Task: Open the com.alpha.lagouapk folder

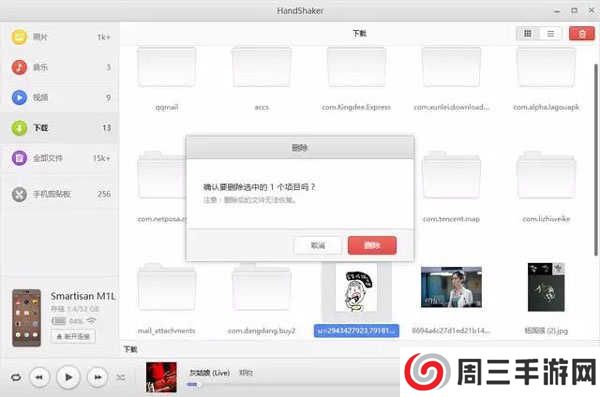Action: (x=546, y=67)
